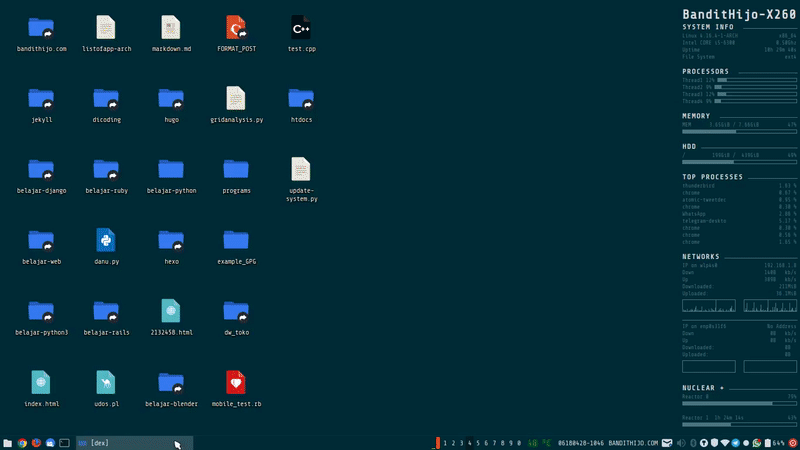This screenshot has height=450, width=800.
Task: Switch to workspace 4
Action: click(x=470, y=442)
